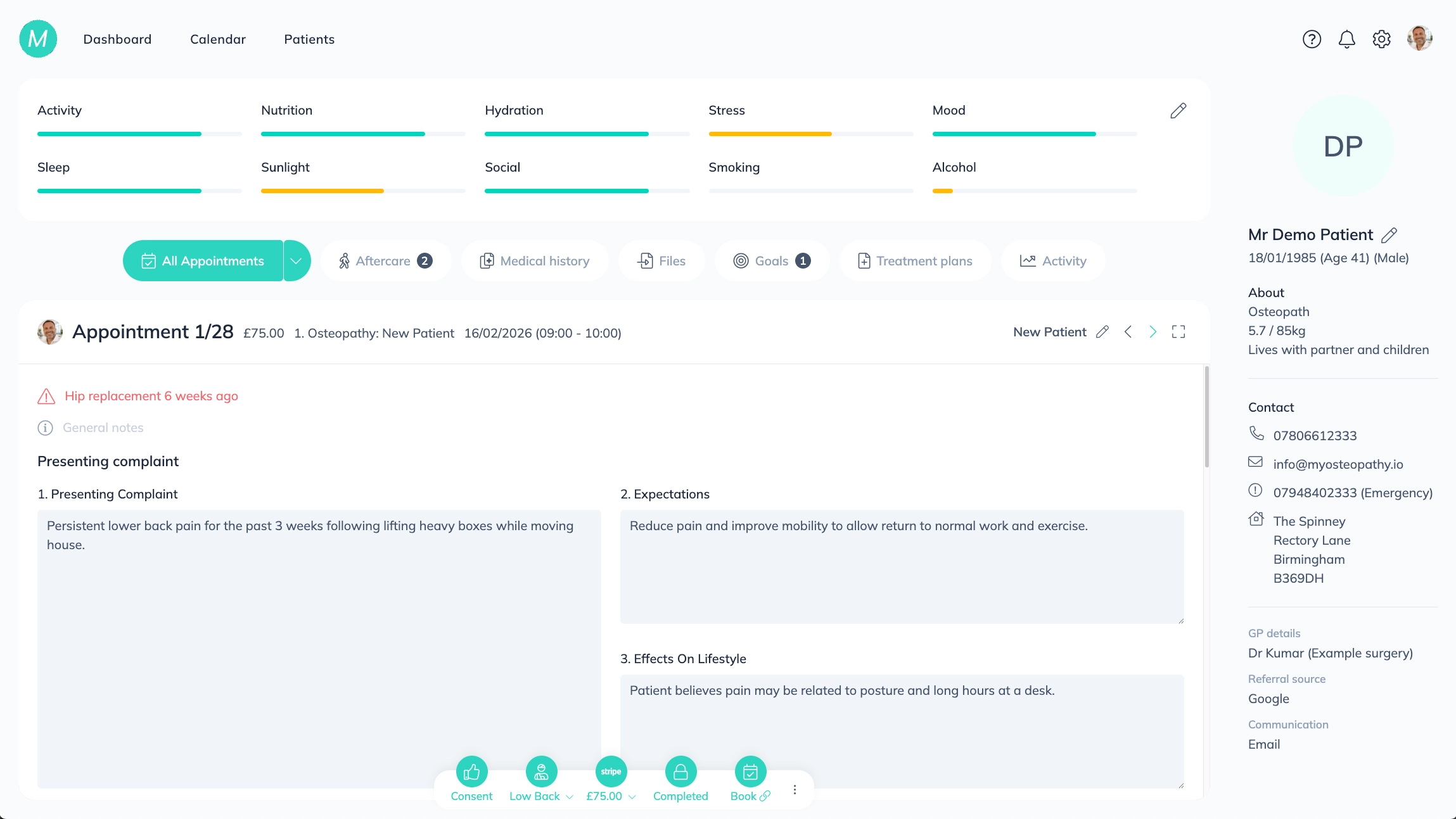Click the Consent thumbs-up icon
The width and height of the screenshot is (1456, 819).
click(471, 771)
